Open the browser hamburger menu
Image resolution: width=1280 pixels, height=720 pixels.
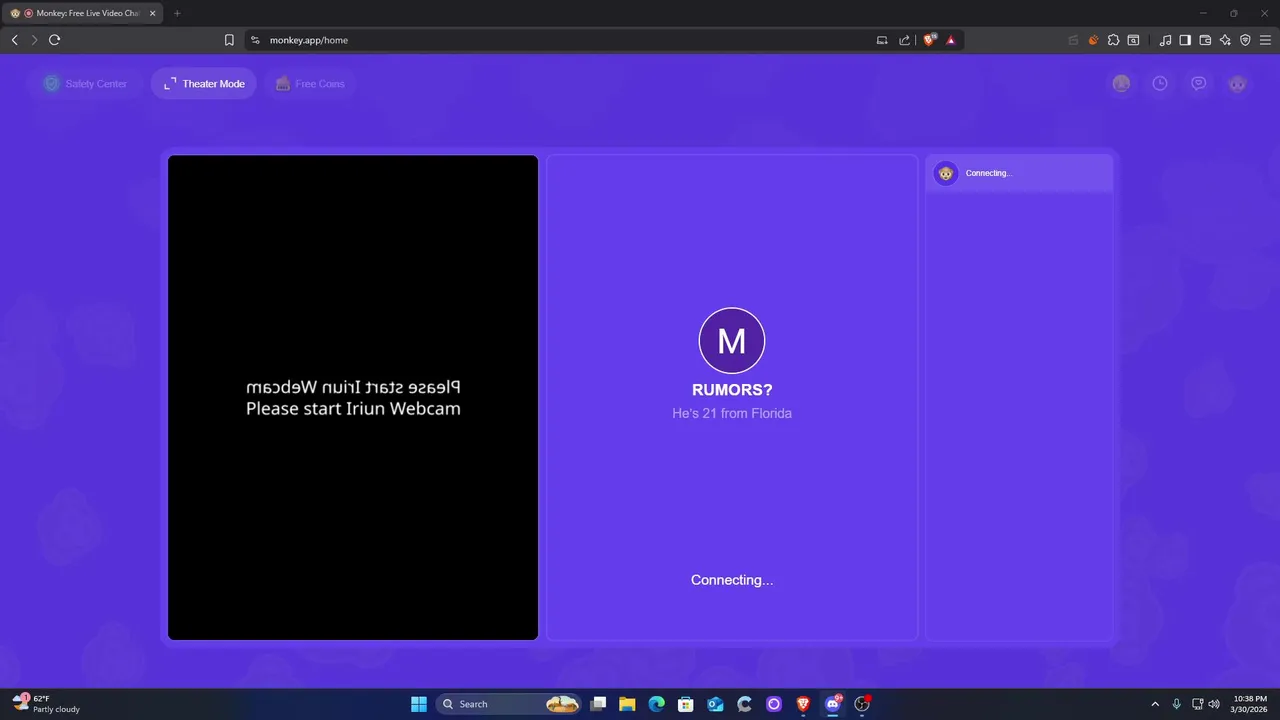1265,40
